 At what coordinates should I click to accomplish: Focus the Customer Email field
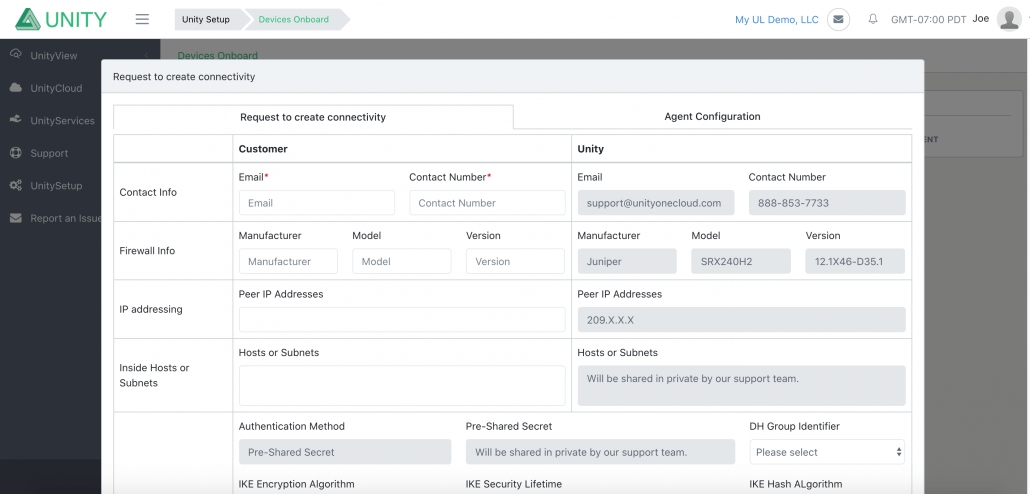click(x=317, y=203)
